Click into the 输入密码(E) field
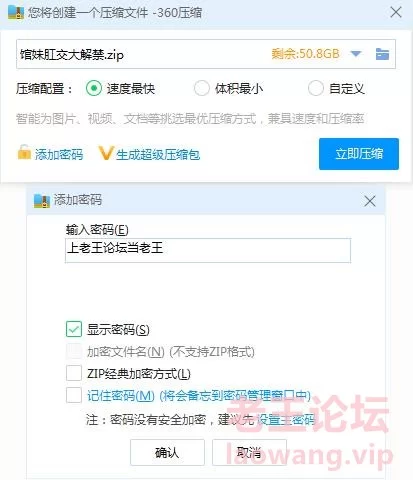Viewport: 413px width, 480px height. click(x=208, y=250)
